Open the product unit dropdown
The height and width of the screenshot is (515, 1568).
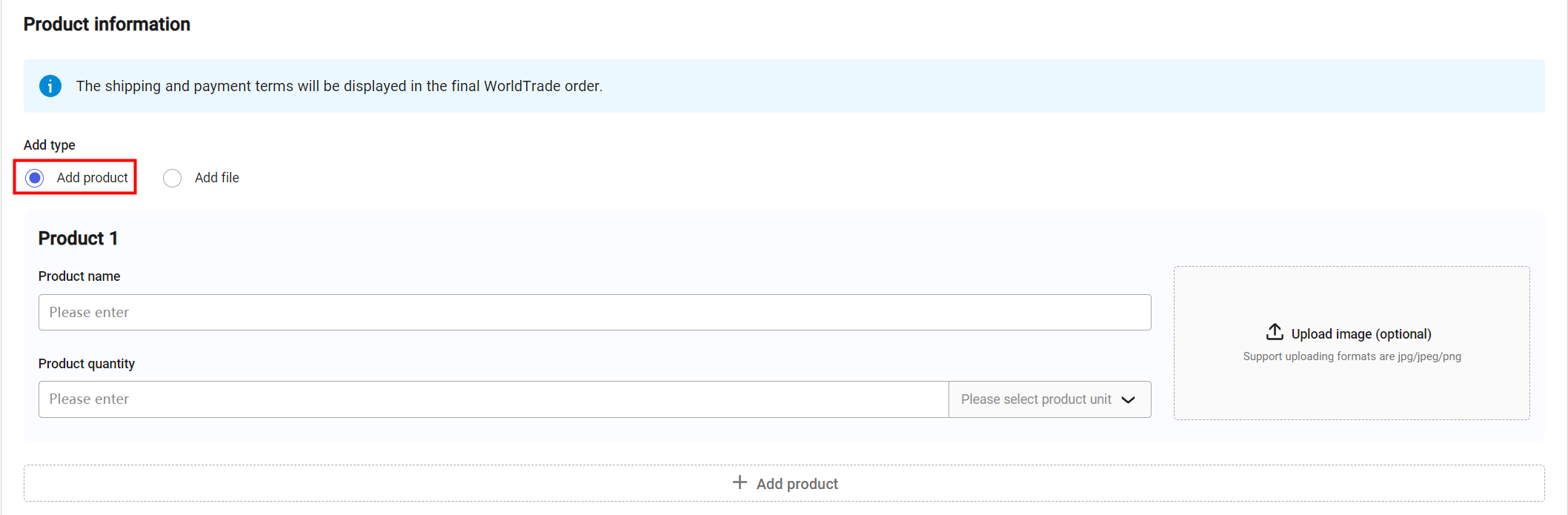1036,399
